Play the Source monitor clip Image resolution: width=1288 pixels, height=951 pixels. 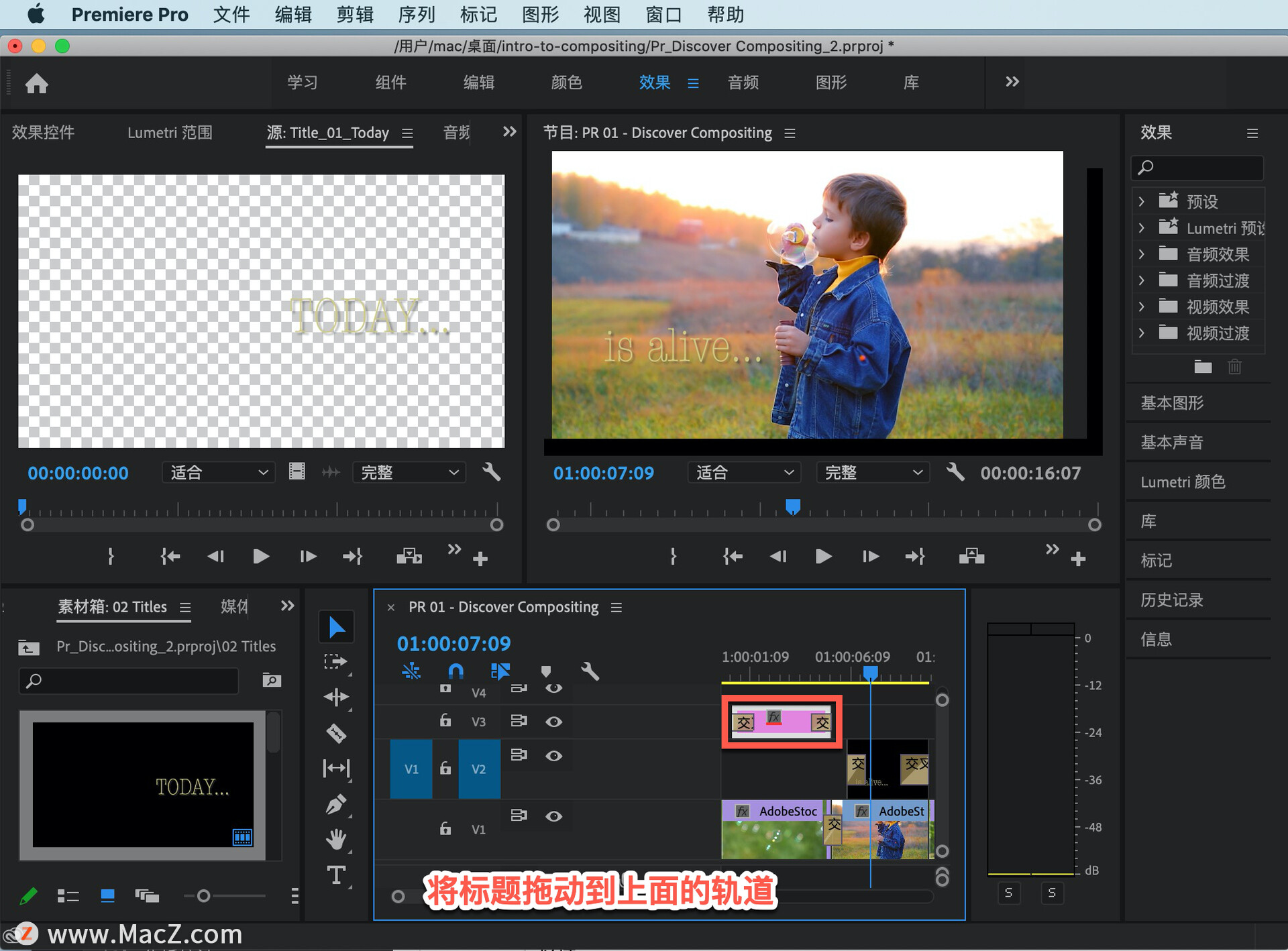(261, 556)
